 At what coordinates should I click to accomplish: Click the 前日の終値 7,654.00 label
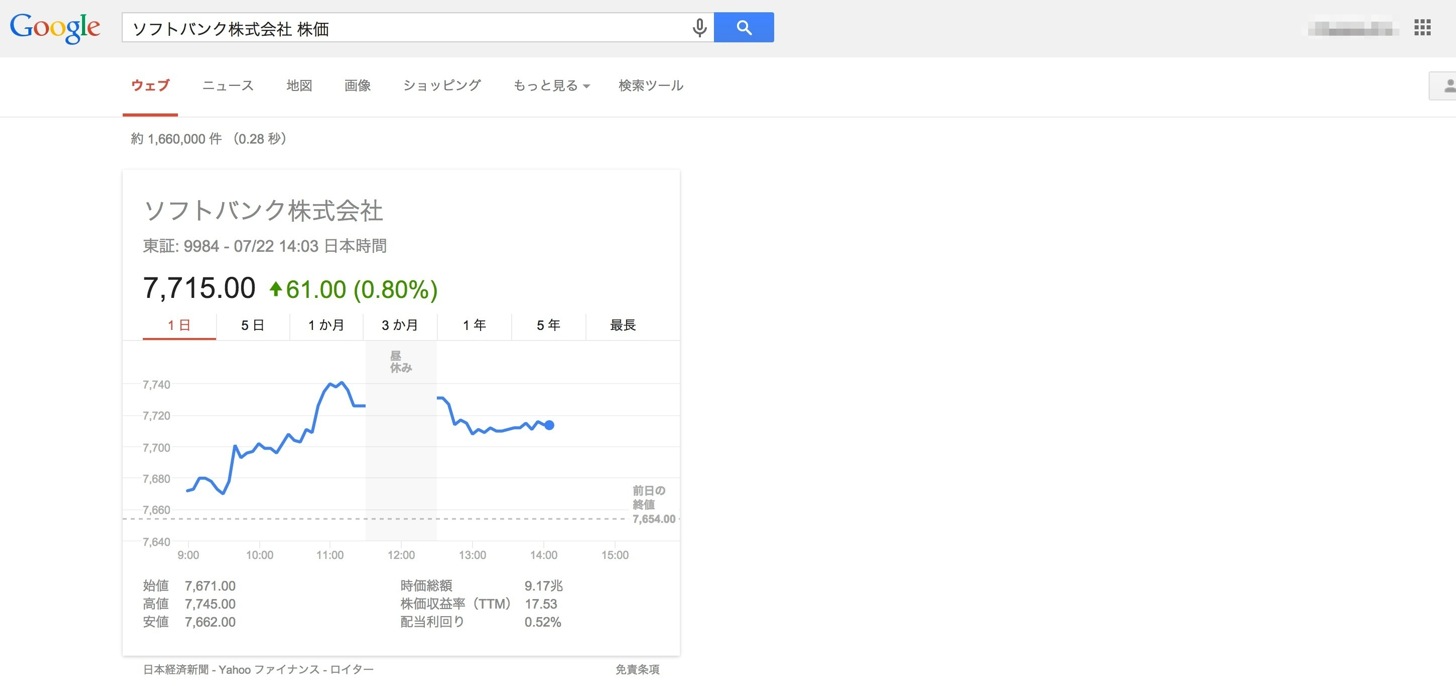[x=653, y=505]
